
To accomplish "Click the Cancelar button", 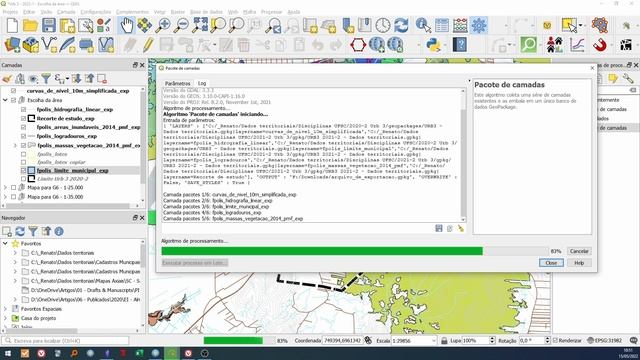I will coord(579,251).
